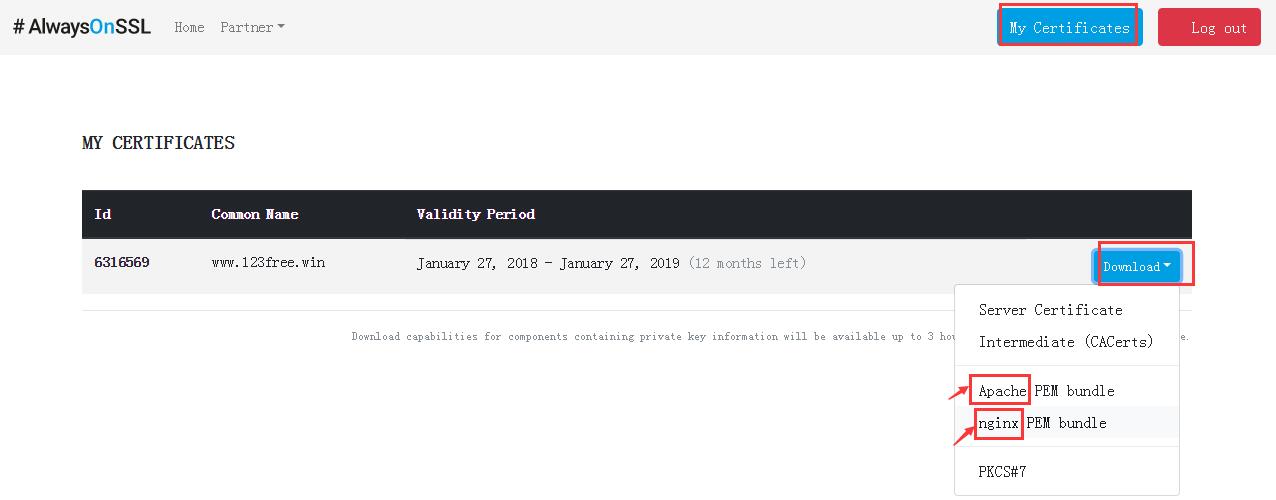Click the caret arrow on Download
This screenshot has width=1276, height=500.
pos(1167,266)
